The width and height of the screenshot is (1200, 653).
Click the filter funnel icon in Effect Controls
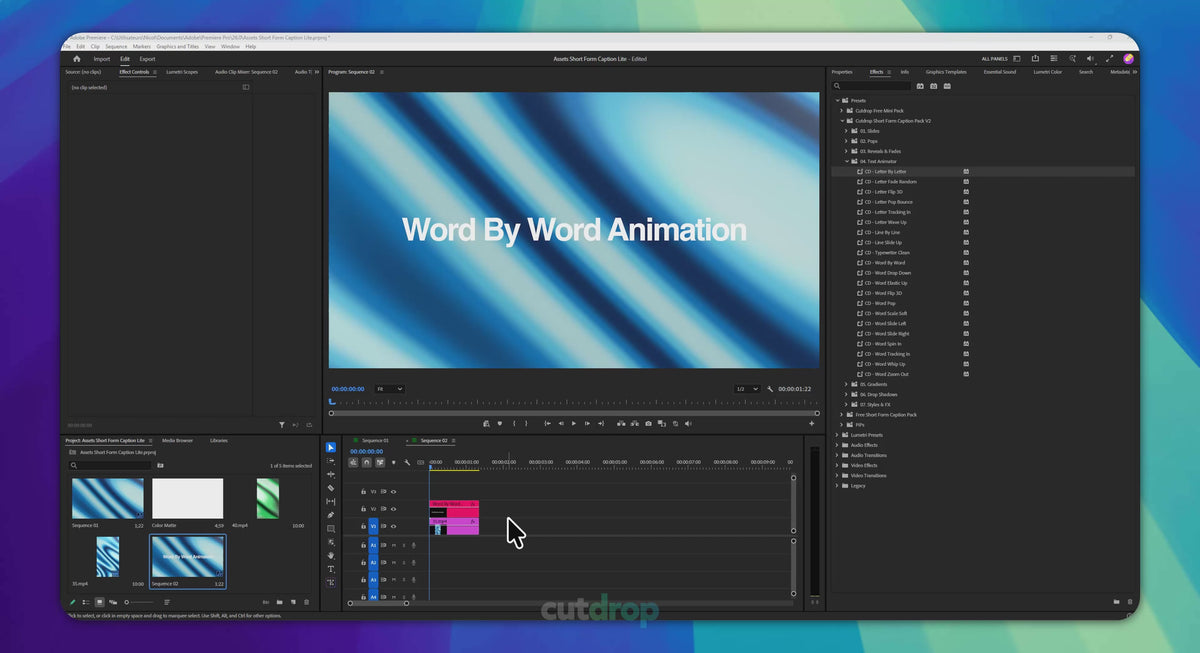tap(282, 424)
